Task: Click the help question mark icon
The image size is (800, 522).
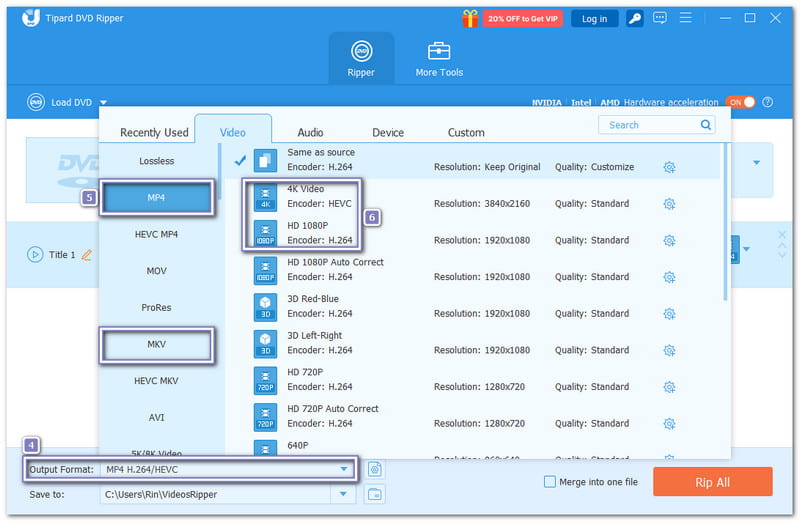Action: (768, 102)
